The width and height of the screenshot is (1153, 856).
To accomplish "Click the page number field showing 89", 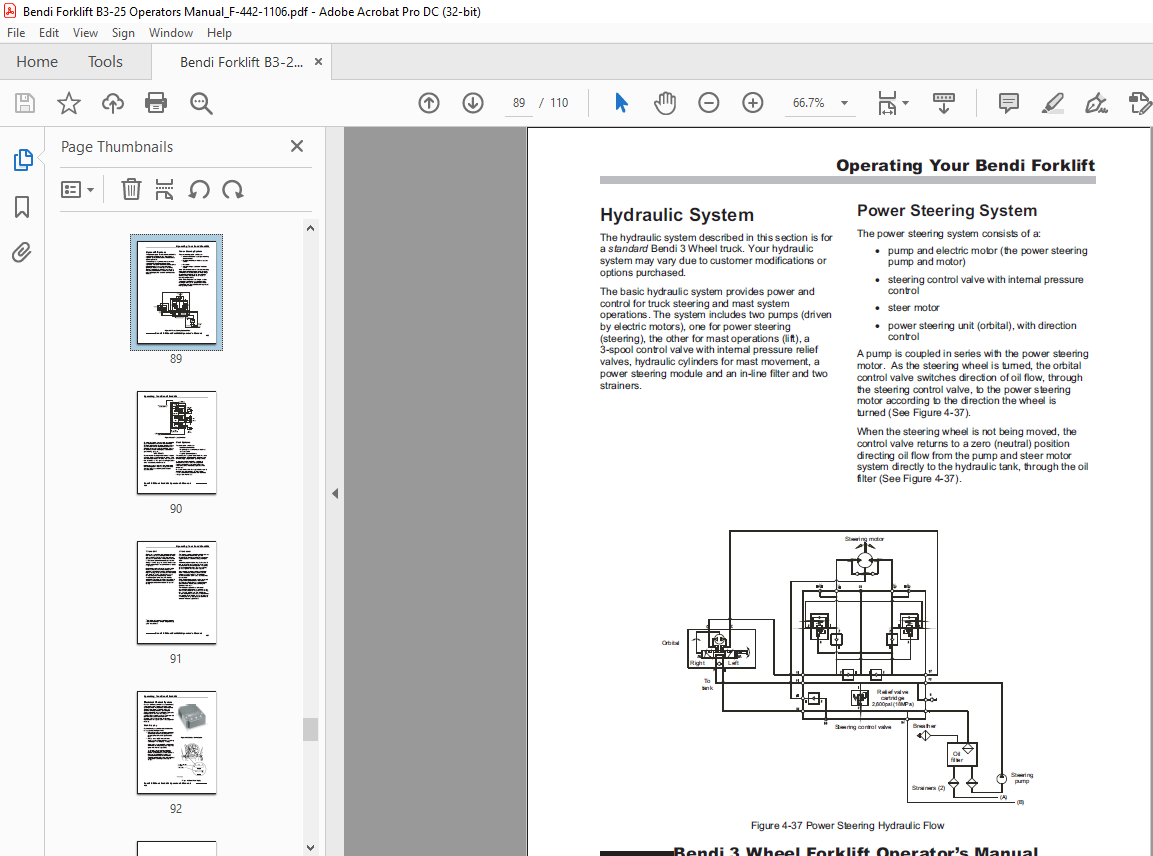I will pos(519,103).
